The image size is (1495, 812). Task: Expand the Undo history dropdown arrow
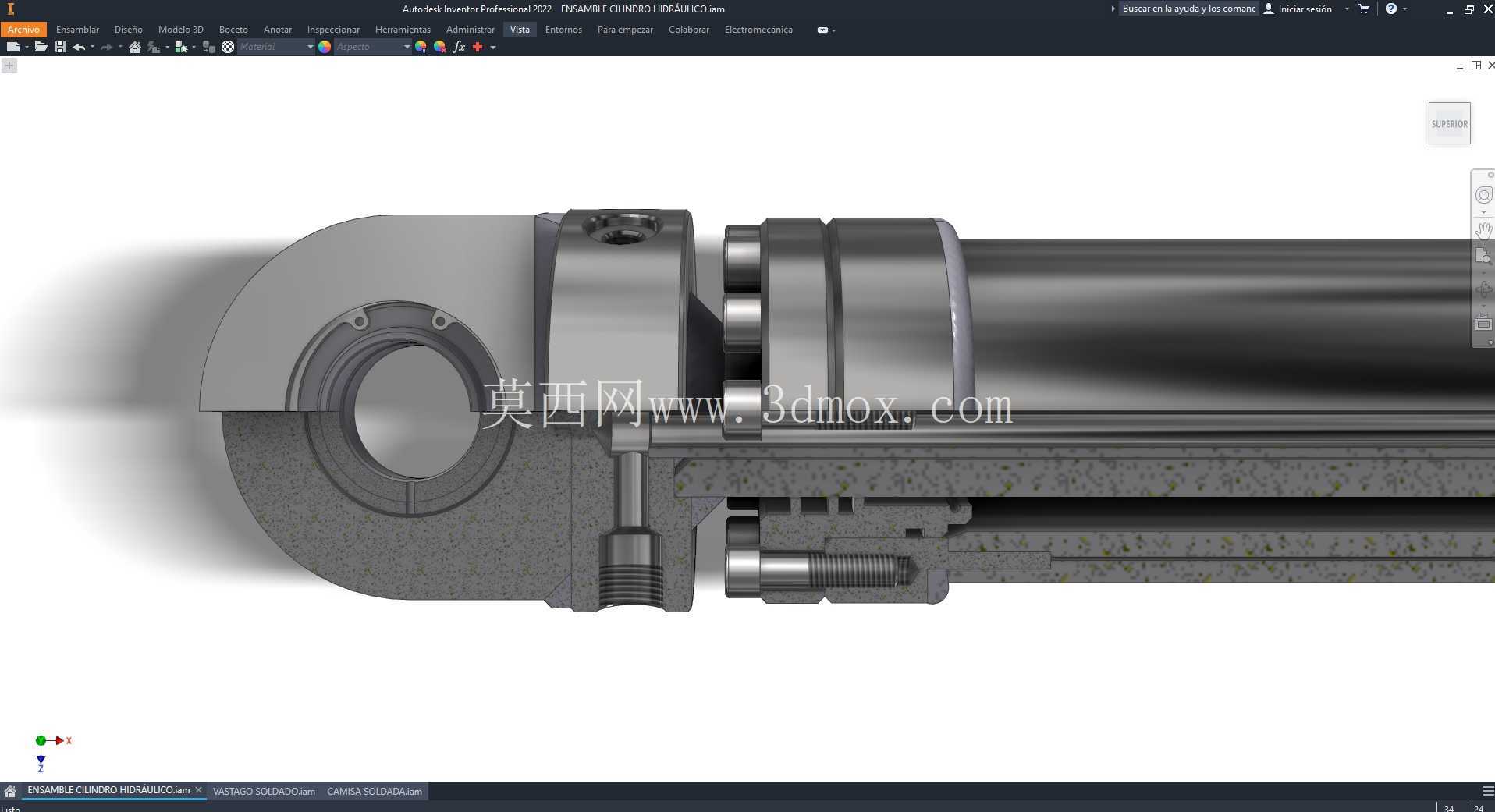(92, 47)
